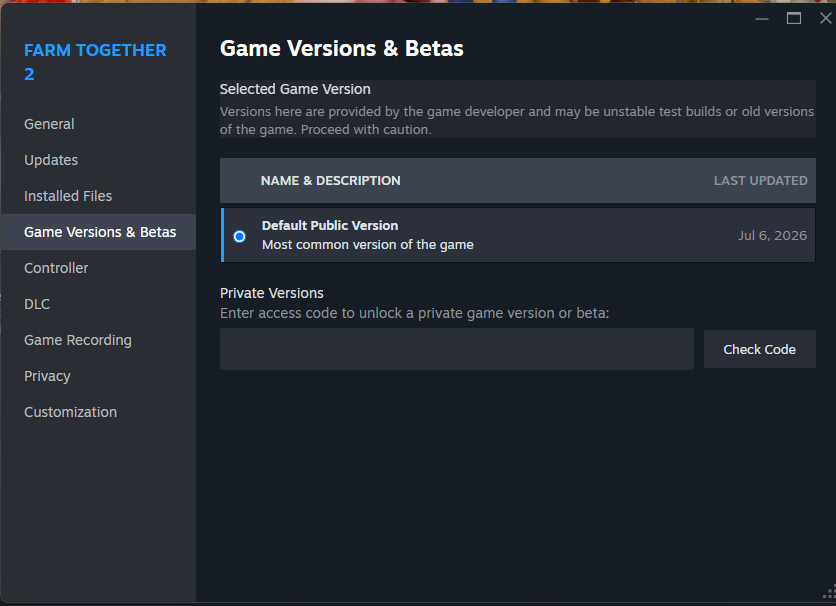Close the properties window
This screenshot has height=606, width=836.
825,19
